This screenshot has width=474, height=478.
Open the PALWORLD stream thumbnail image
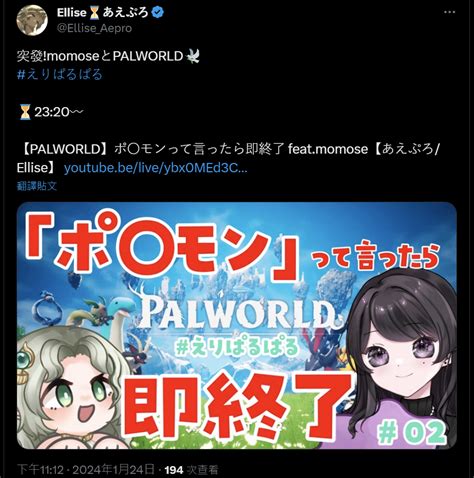pyautogui.click(x=237, y=325)
